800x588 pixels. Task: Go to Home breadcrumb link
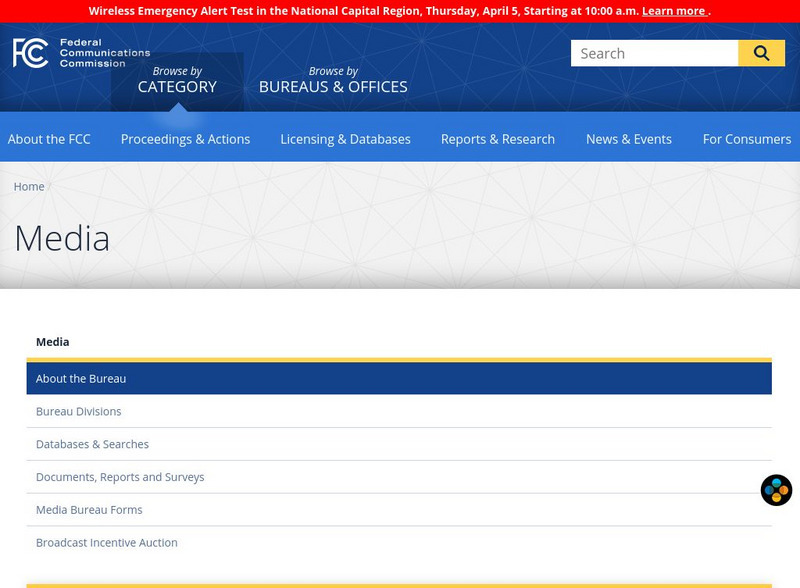29,187
